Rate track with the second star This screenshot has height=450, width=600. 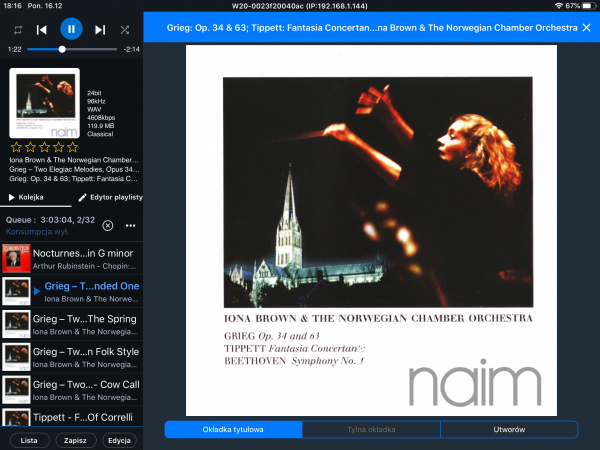(31, 147)
